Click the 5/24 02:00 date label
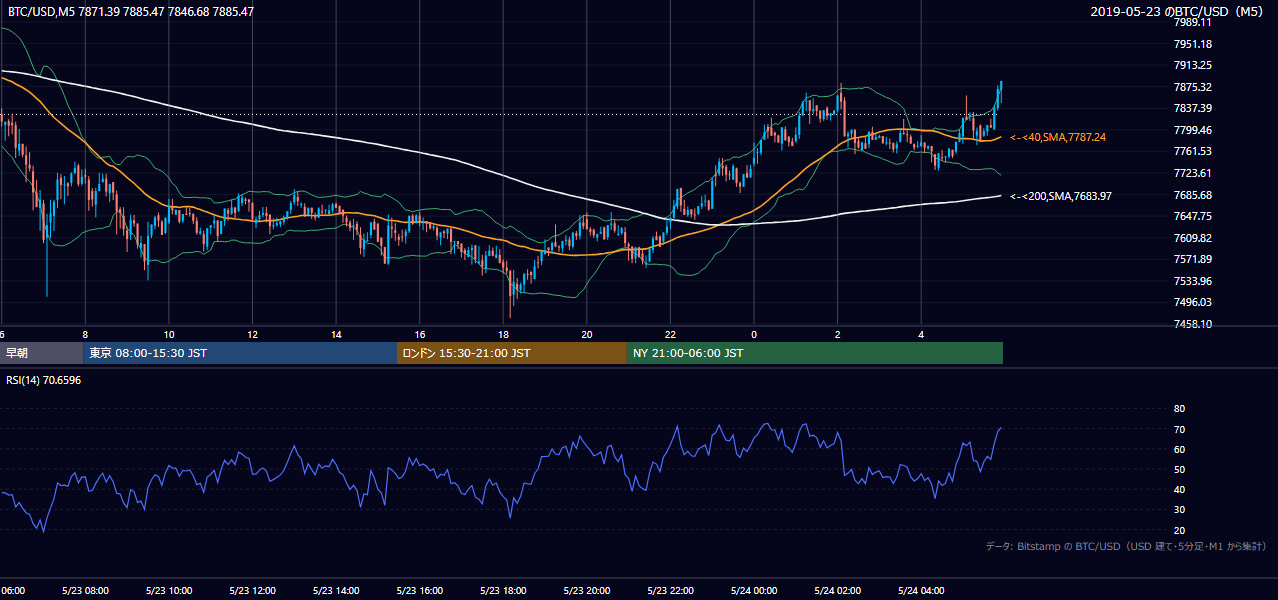Image resolution: width=1278 pixels, height=600 pixels. pos(837,591)
